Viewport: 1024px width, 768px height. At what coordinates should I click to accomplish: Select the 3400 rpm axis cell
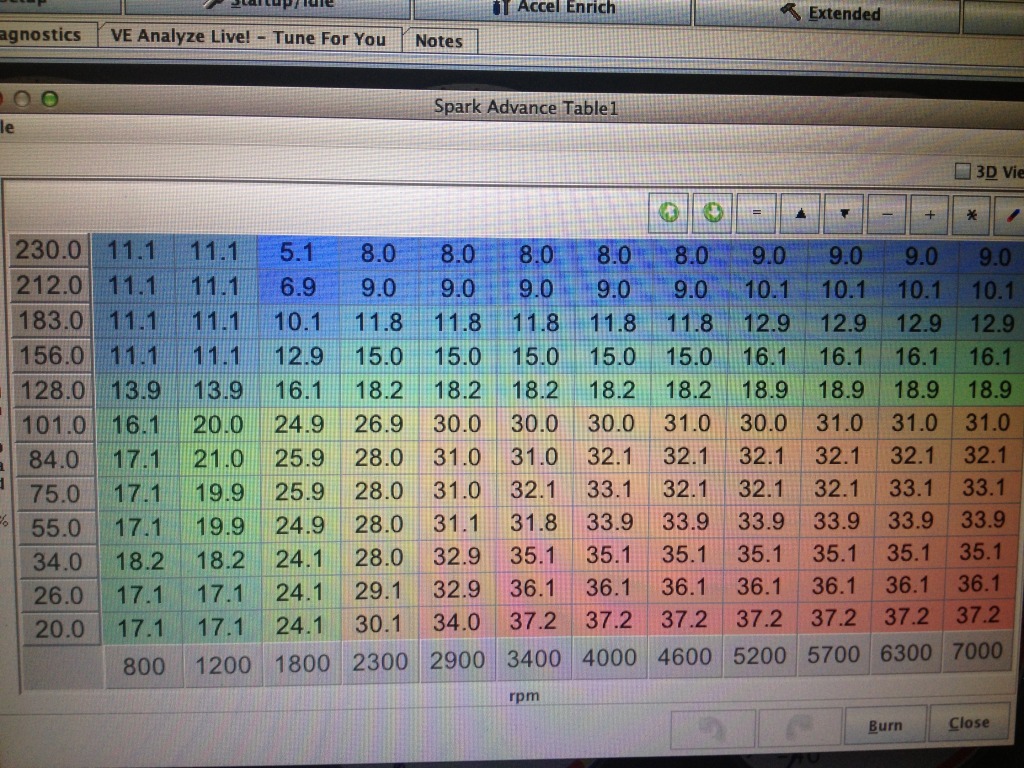(534, 658)
